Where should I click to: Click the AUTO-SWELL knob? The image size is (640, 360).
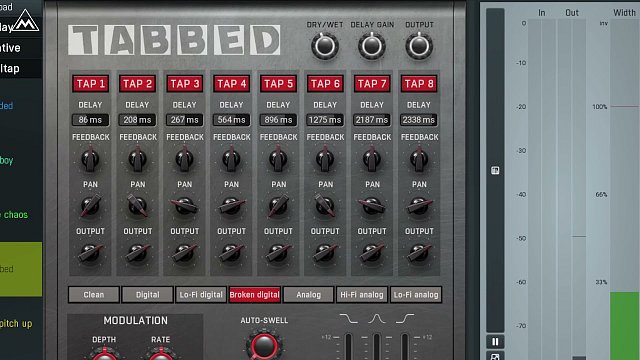(264, 345)
